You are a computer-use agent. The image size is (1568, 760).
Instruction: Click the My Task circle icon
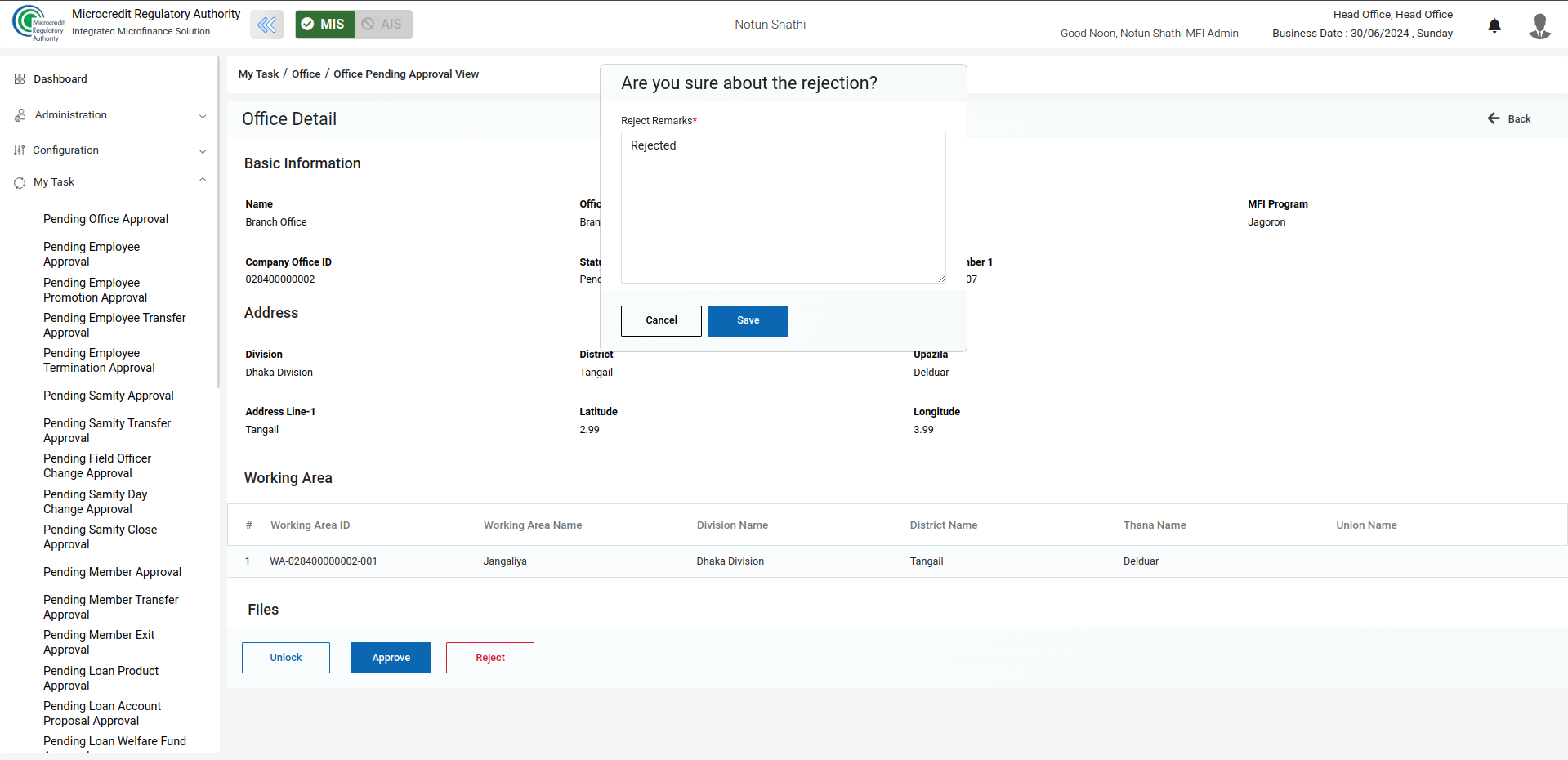pyautogui.click(x=20, y=182)
